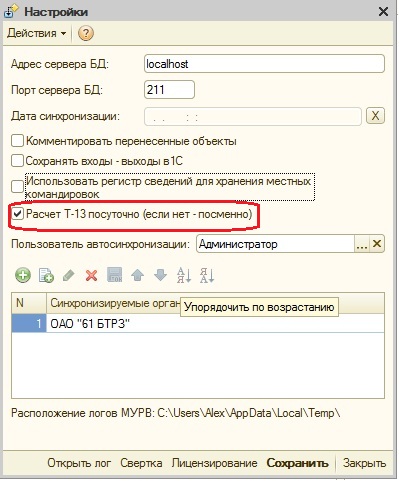
Task: Uncheck Расчет Т-13 посуточно checkbox
Action: (17, 214)
